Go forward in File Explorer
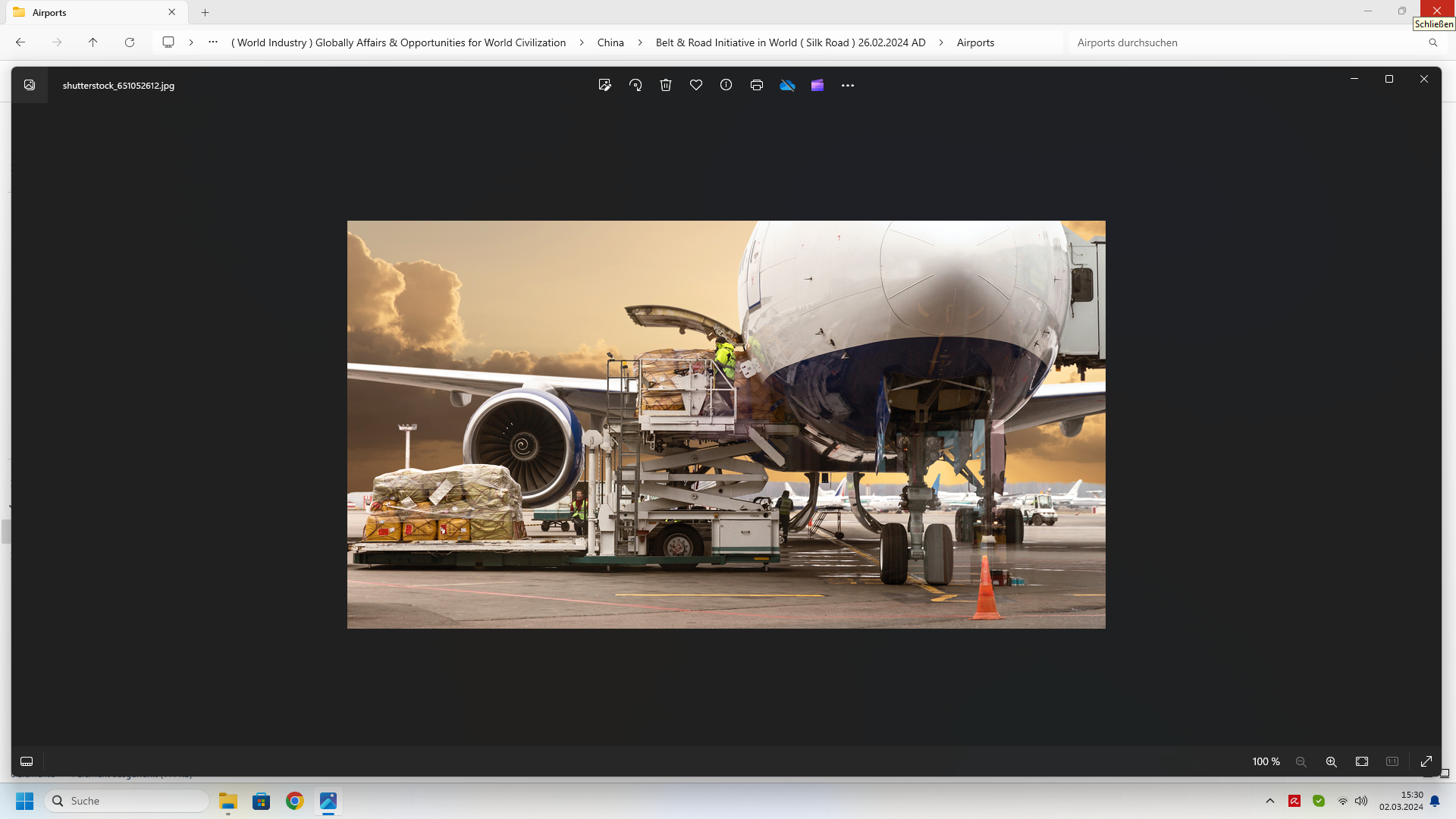Viewport: 1456px width, 819px height. coord(57,42)
